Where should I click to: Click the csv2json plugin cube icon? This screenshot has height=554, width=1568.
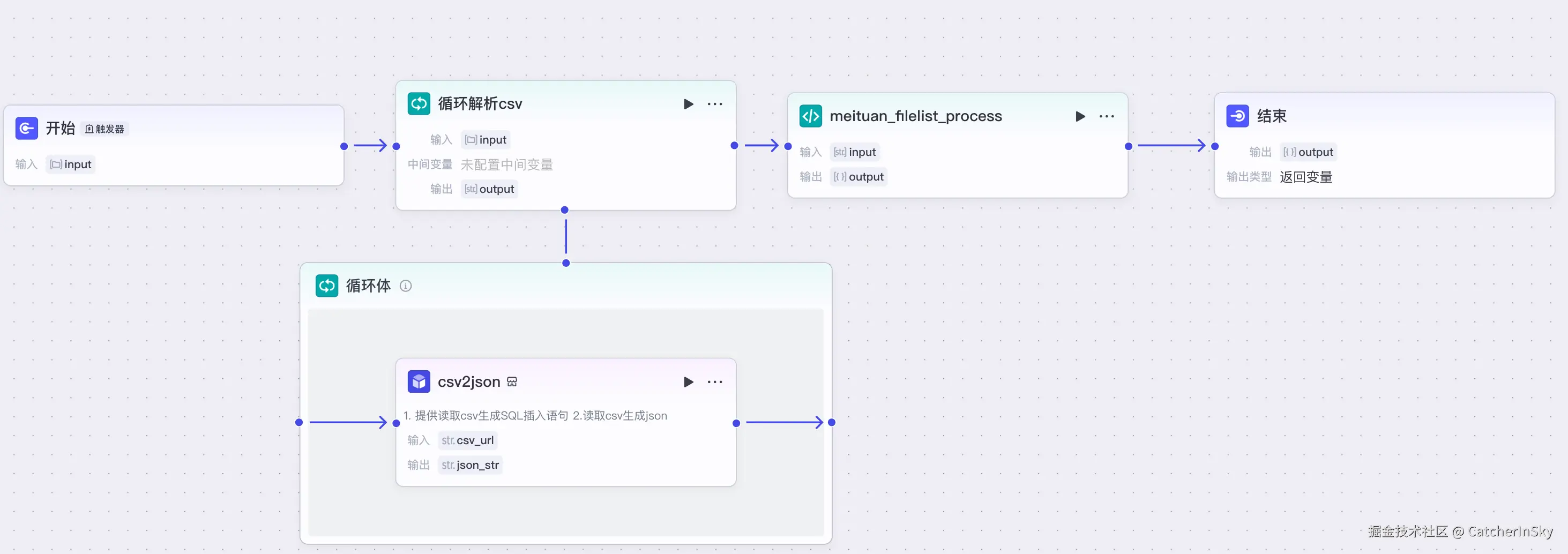(418, 381)
